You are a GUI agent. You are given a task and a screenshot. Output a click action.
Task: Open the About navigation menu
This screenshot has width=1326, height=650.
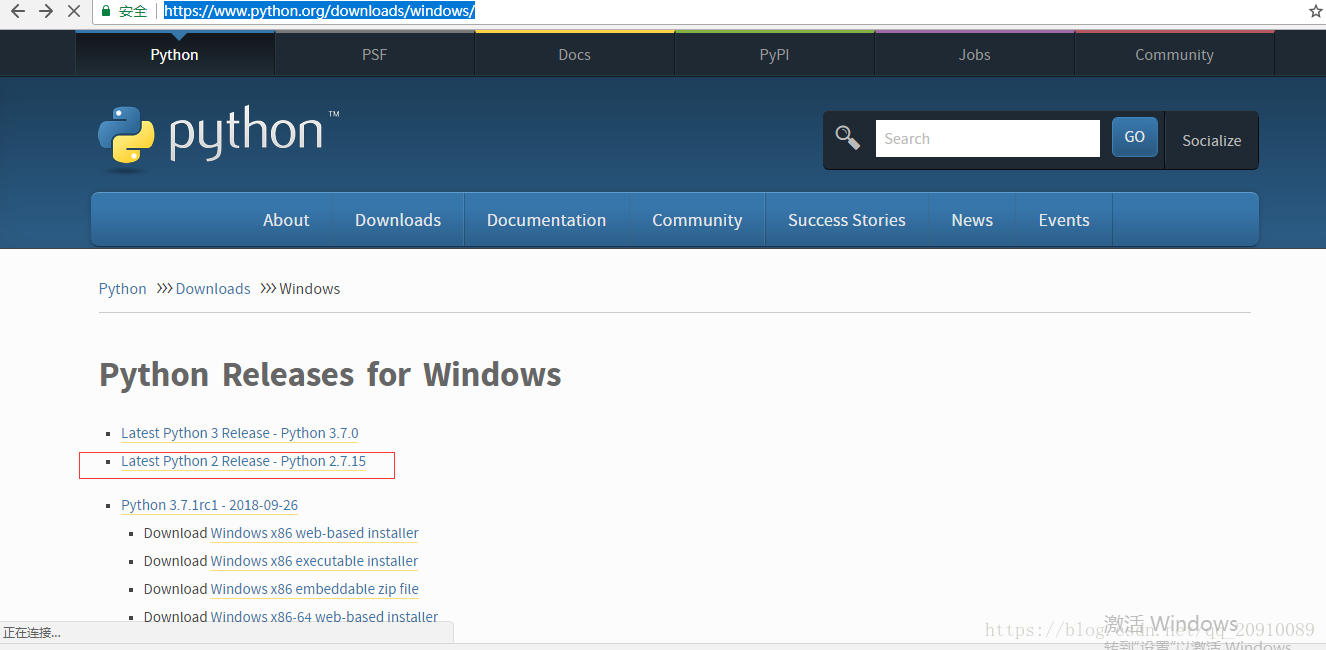coord(286,220)
